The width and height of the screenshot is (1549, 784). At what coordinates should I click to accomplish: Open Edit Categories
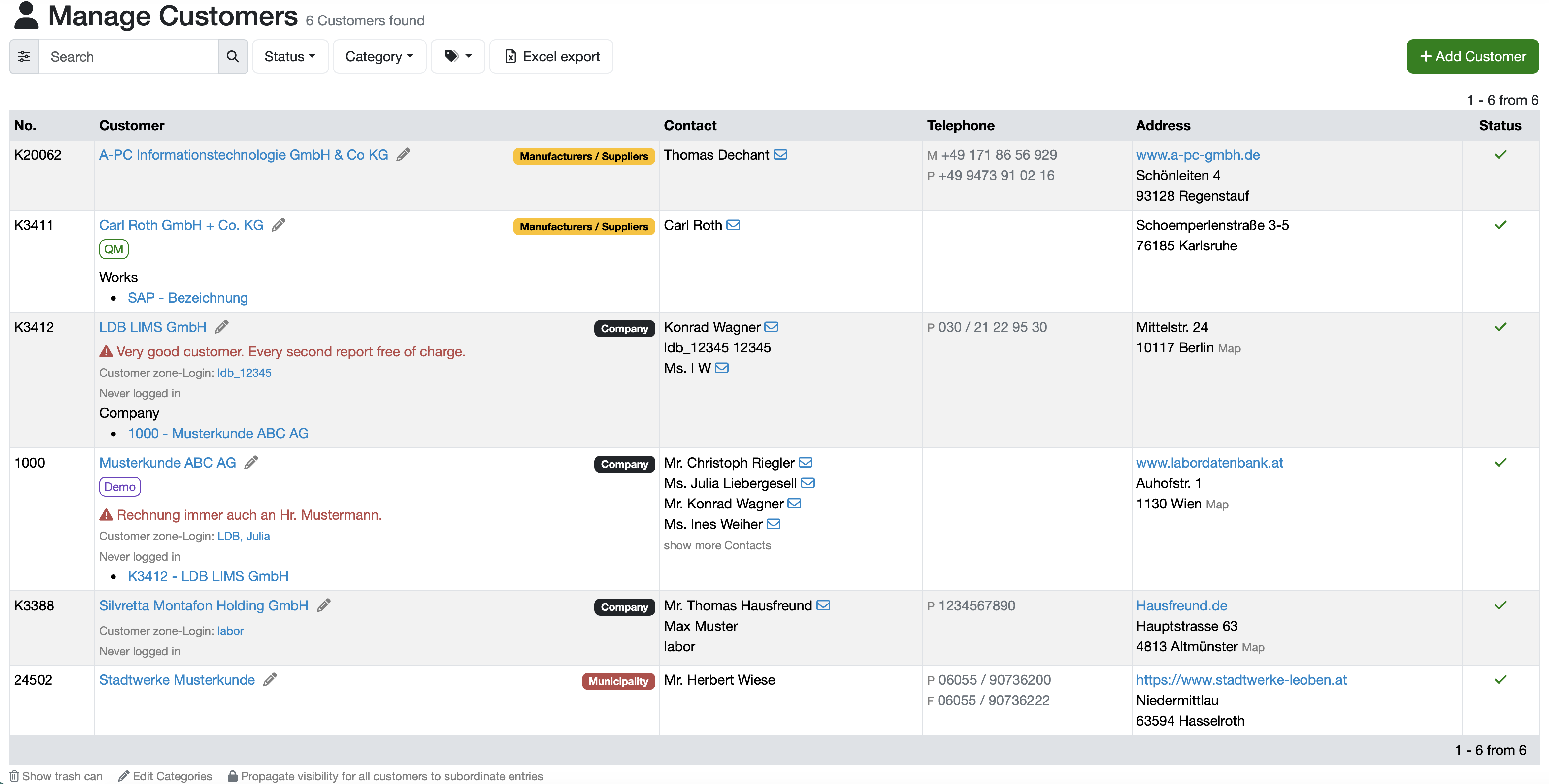[165, 776]
